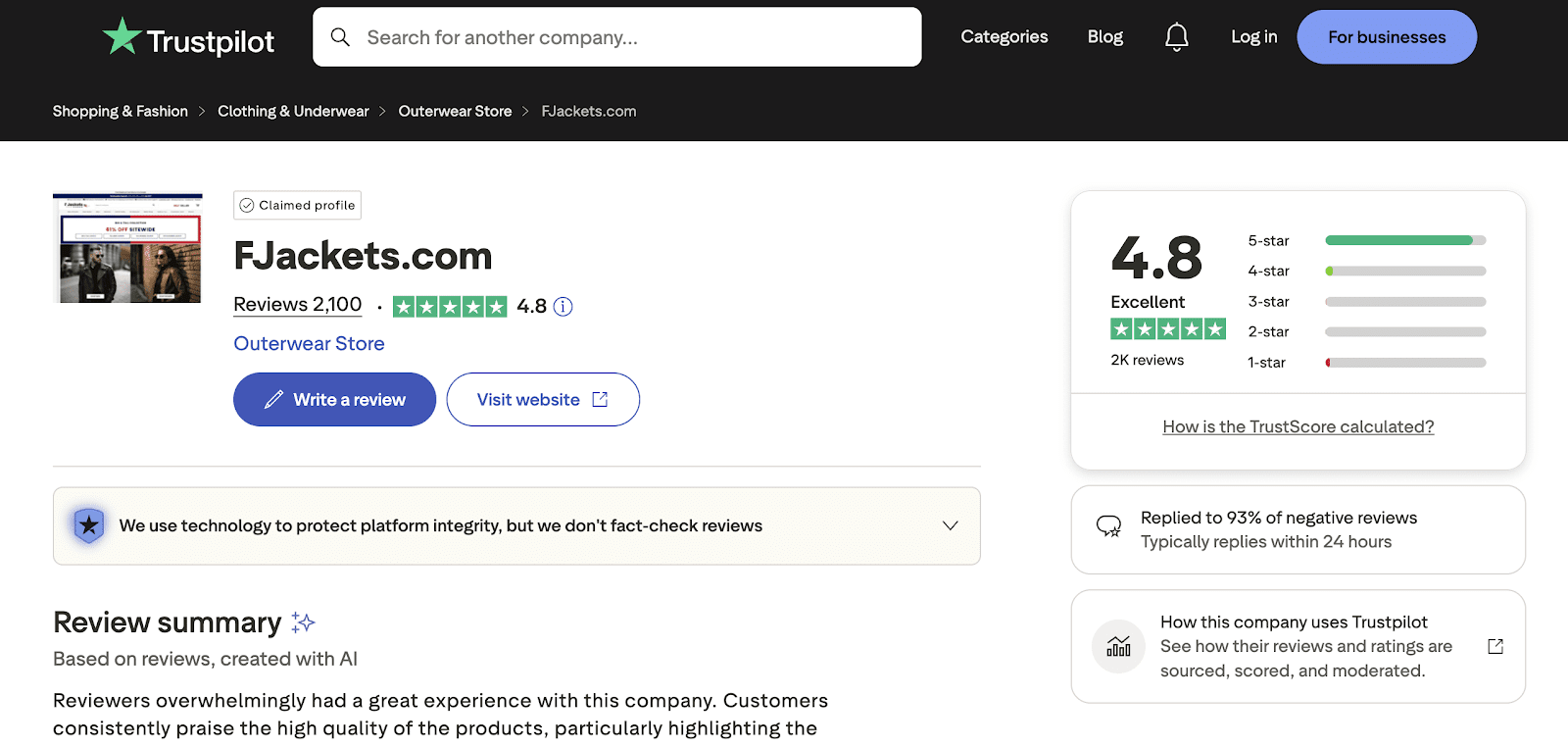This screenshot has height=746, width=1568.
Task: Open the Reviews 2,100 link
Action: pyautogui.click(x=296, y=305)
